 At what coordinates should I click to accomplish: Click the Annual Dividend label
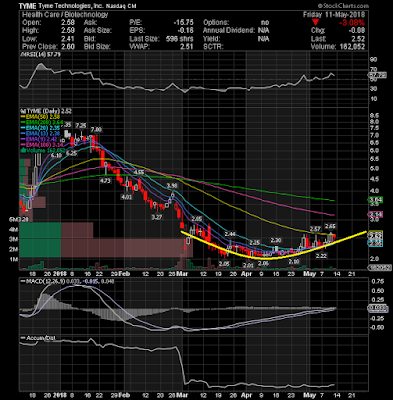point(229,31)
